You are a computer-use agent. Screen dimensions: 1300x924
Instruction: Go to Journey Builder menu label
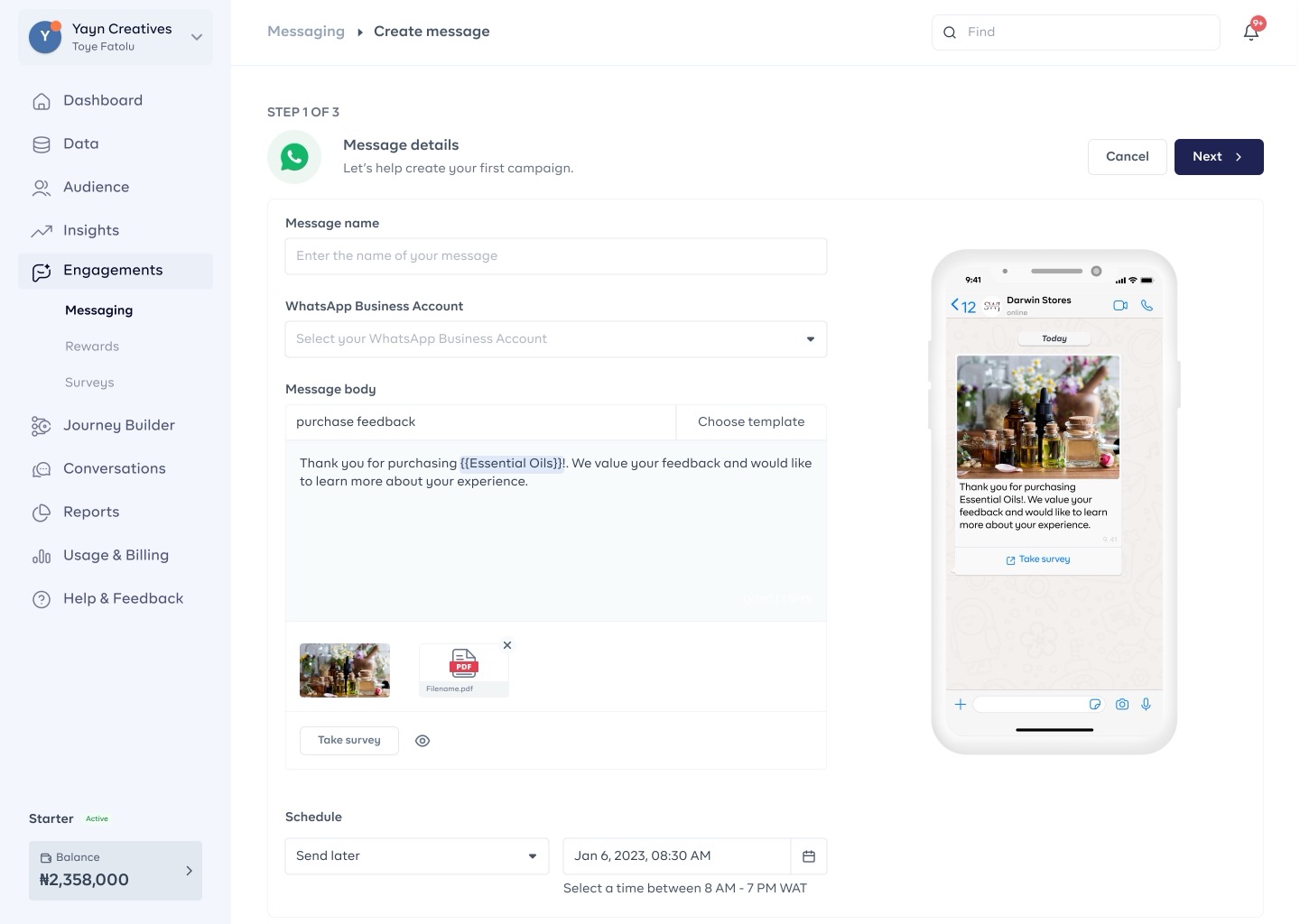(x=119, y=426)
